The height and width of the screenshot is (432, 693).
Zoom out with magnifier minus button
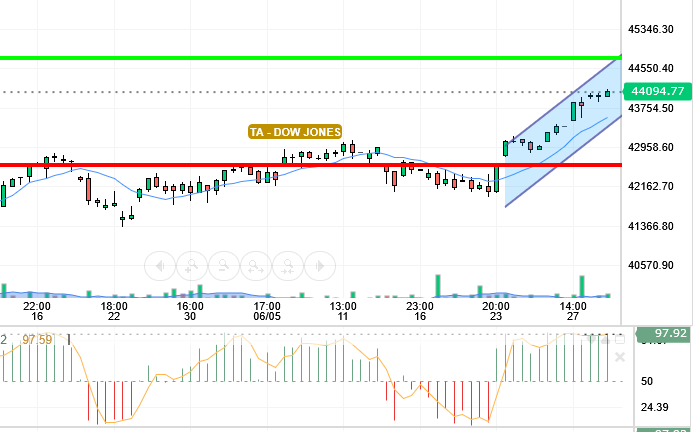(224, 266)
